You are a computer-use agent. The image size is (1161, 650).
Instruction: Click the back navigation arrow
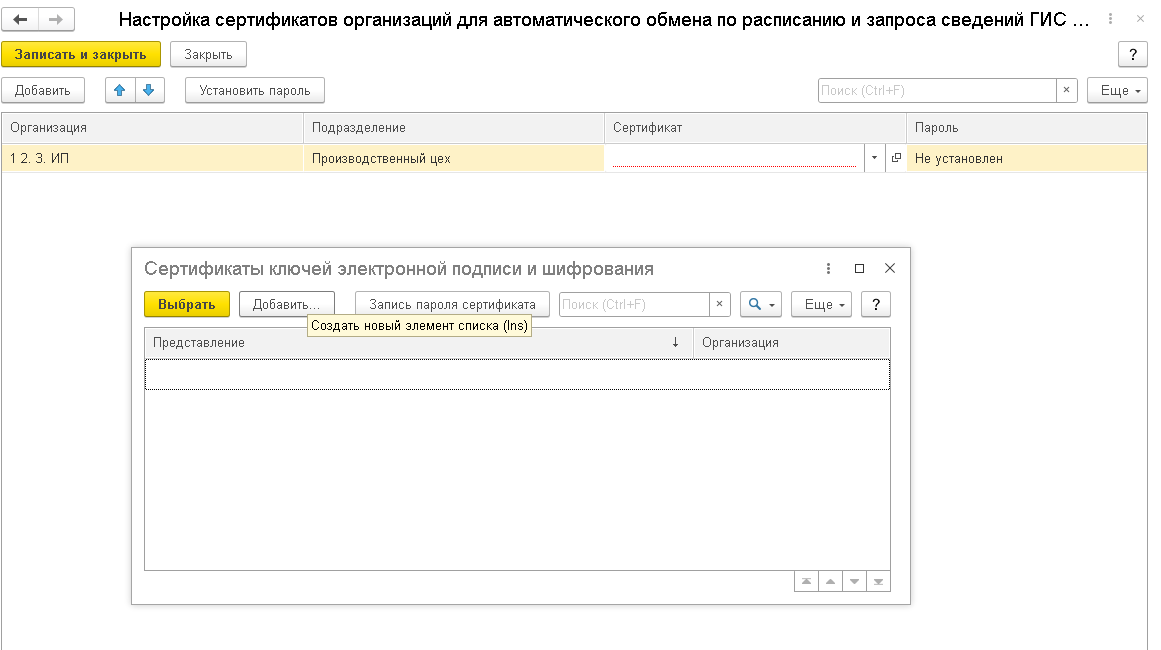click(20, 20)
